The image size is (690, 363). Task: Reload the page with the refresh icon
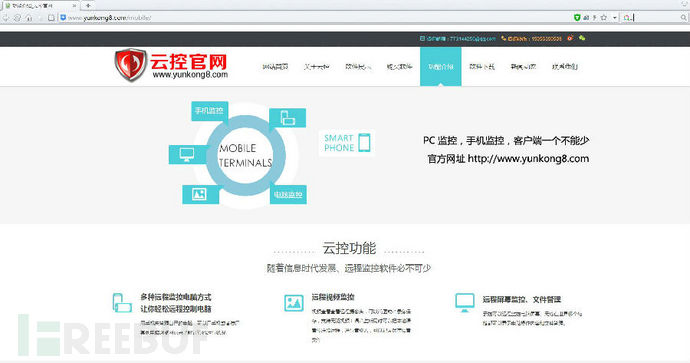[x=18, y=18]
